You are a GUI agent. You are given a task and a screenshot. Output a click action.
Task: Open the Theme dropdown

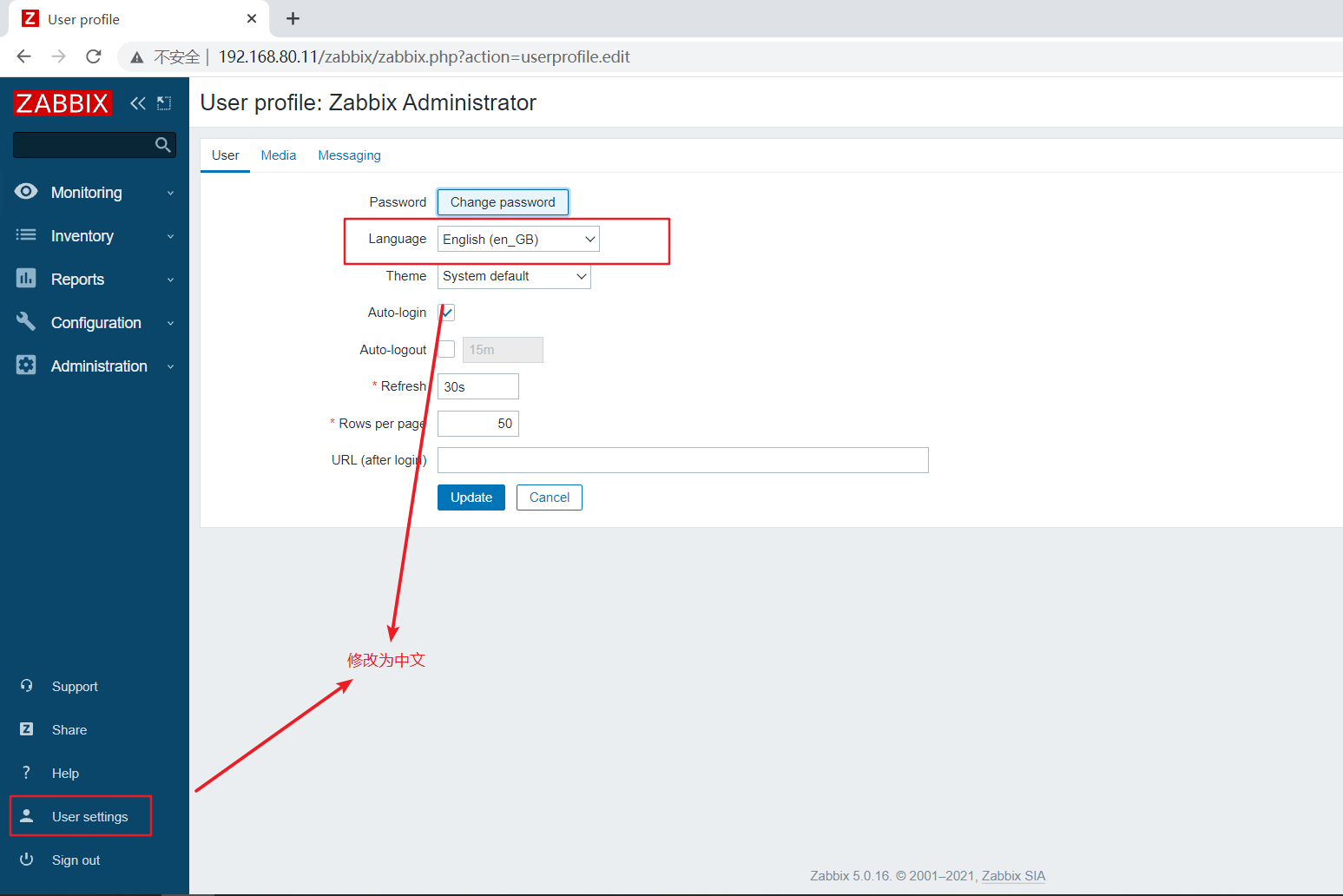click(514, 276)
